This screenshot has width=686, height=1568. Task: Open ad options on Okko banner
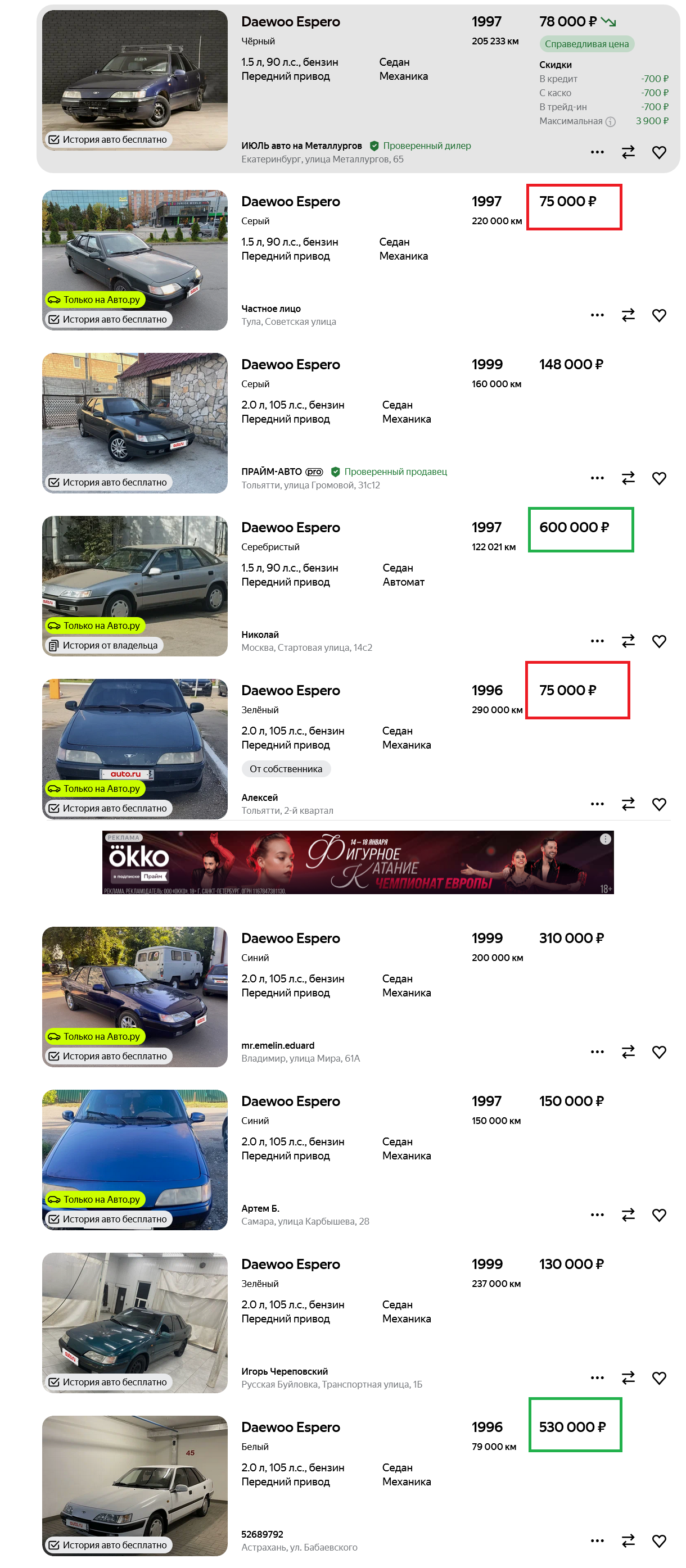pyautogui.click(x=604, y=839)
